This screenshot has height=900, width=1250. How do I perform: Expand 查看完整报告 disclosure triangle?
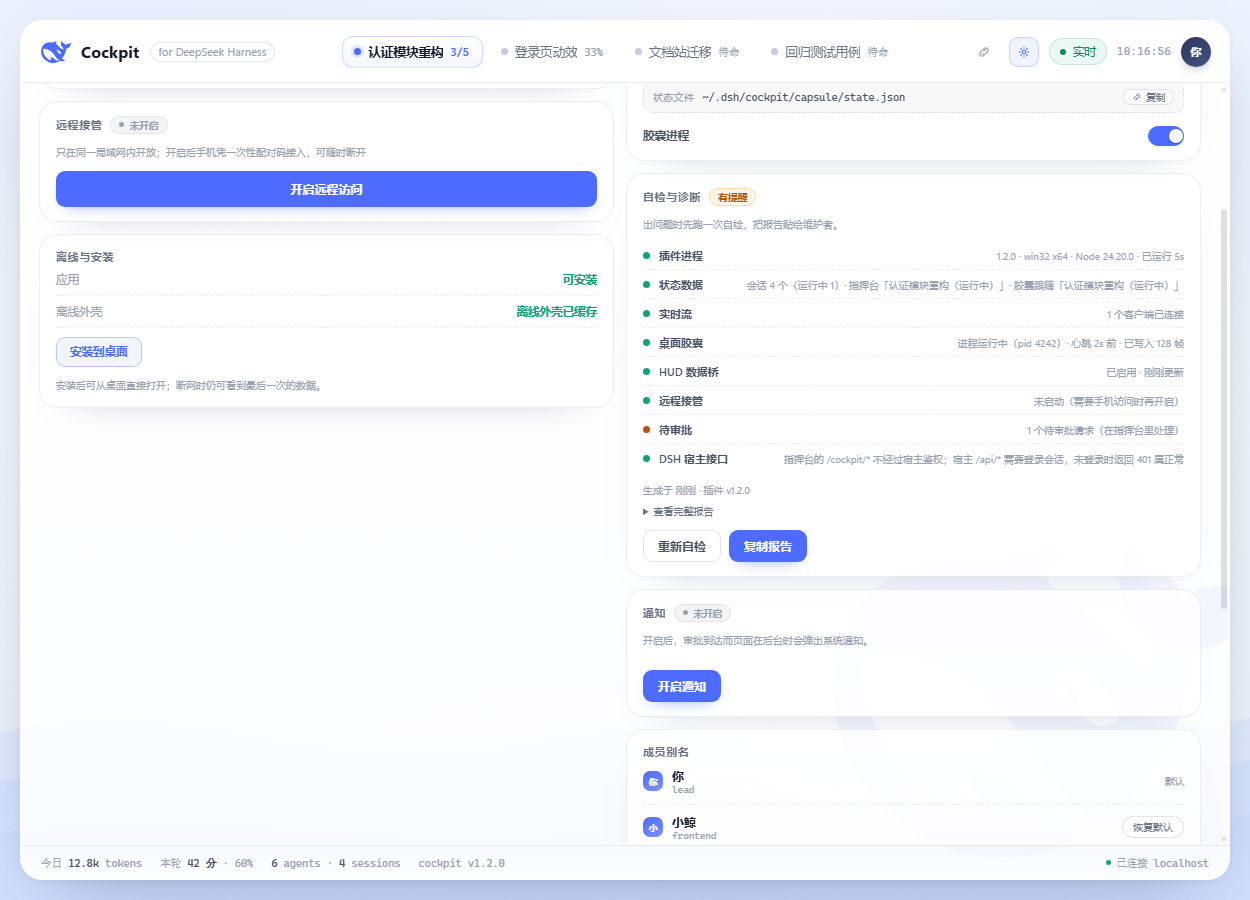646,511
